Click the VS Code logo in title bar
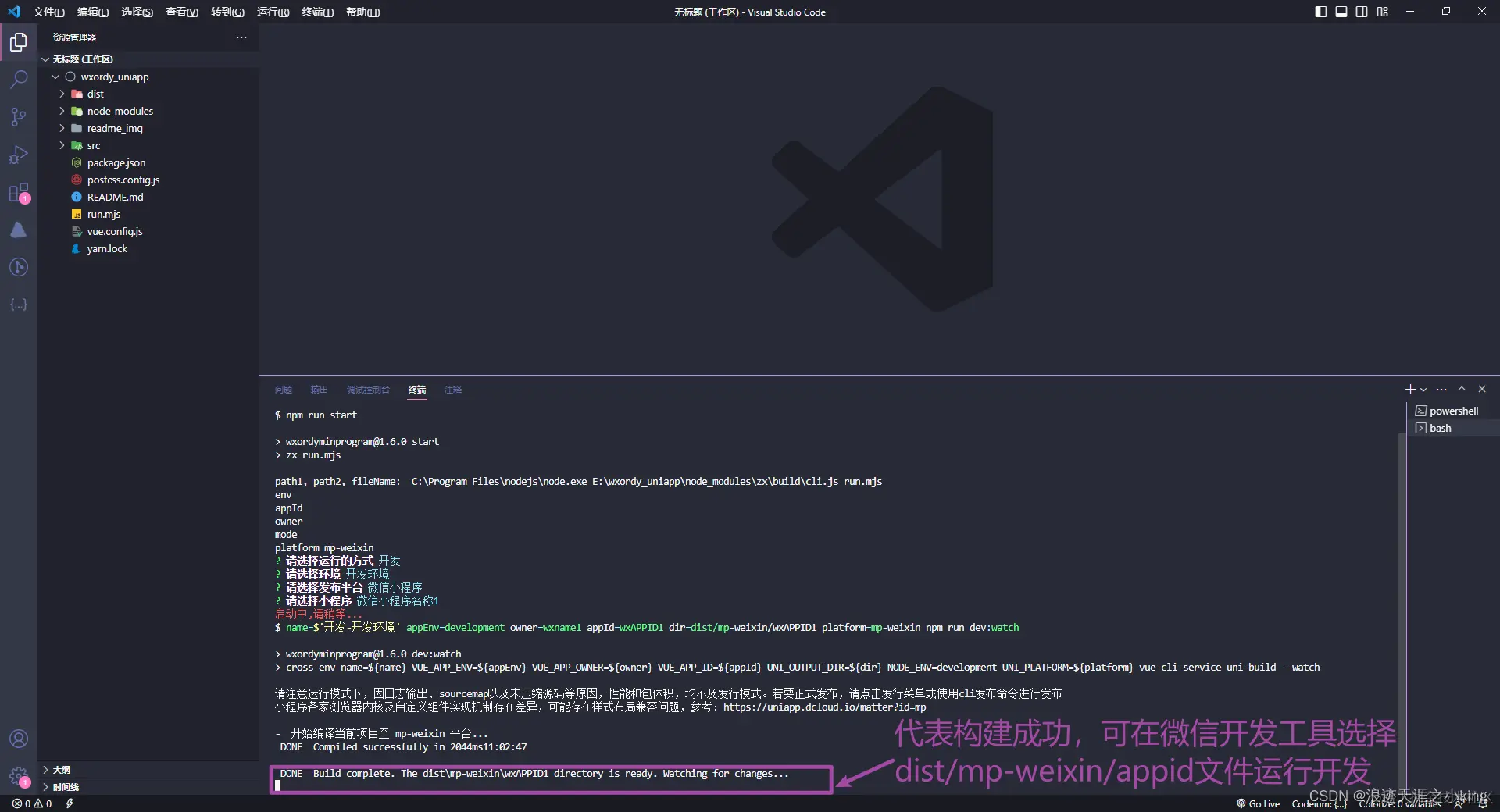Image resolution: width=1500 pixels, height=812 pixels. click(x=14, y=12)
